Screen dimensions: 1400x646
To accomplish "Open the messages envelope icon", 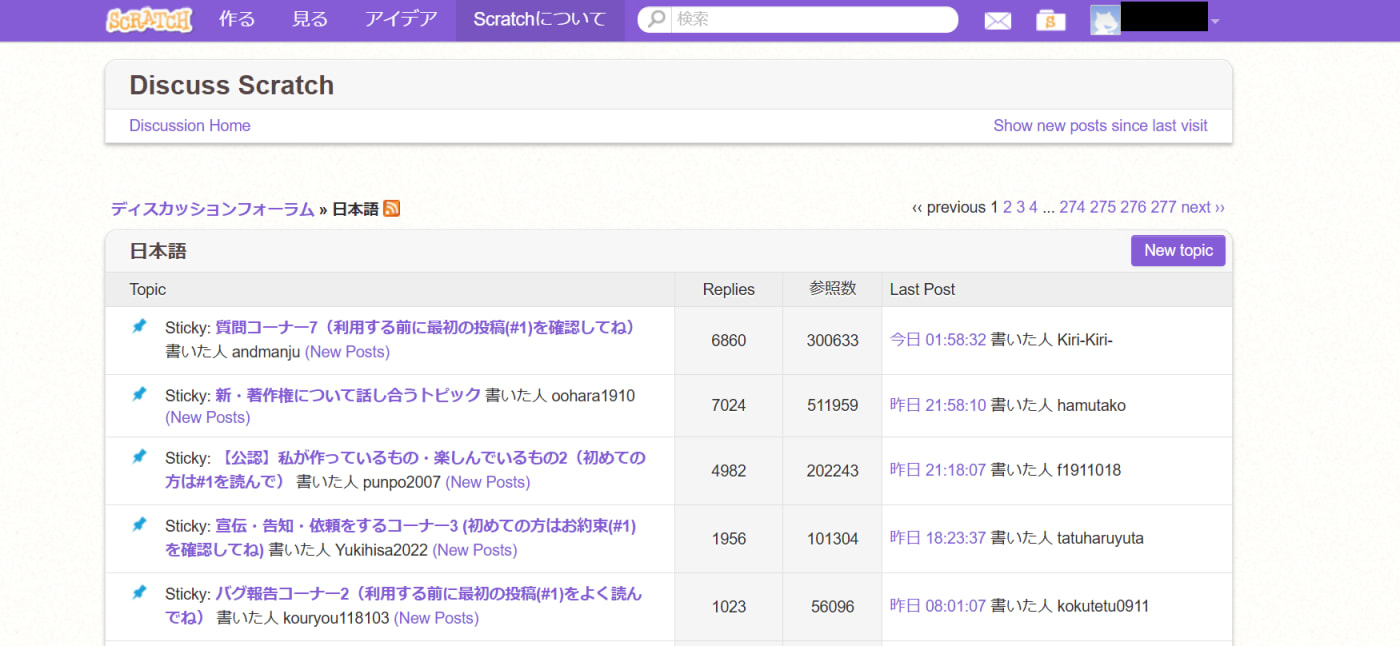I will point(998,21).
